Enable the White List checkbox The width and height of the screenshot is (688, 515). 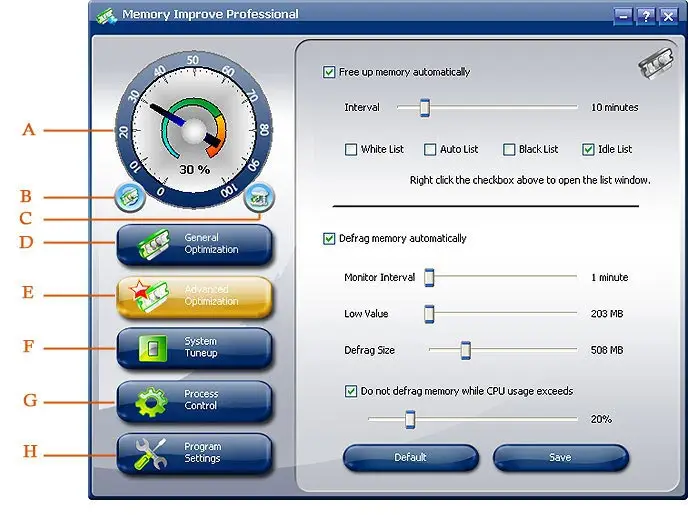(351, 150)
